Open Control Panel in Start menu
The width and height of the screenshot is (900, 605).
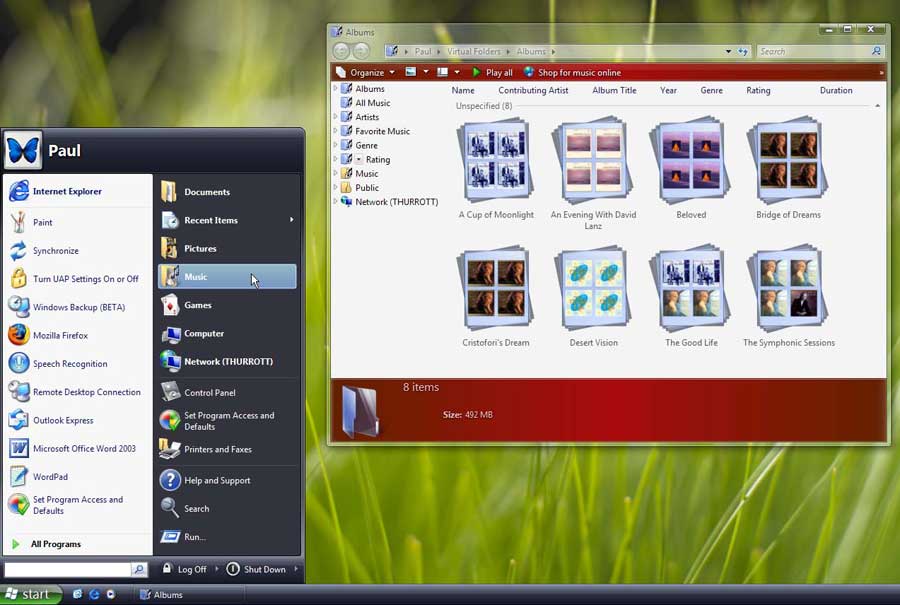209,393
